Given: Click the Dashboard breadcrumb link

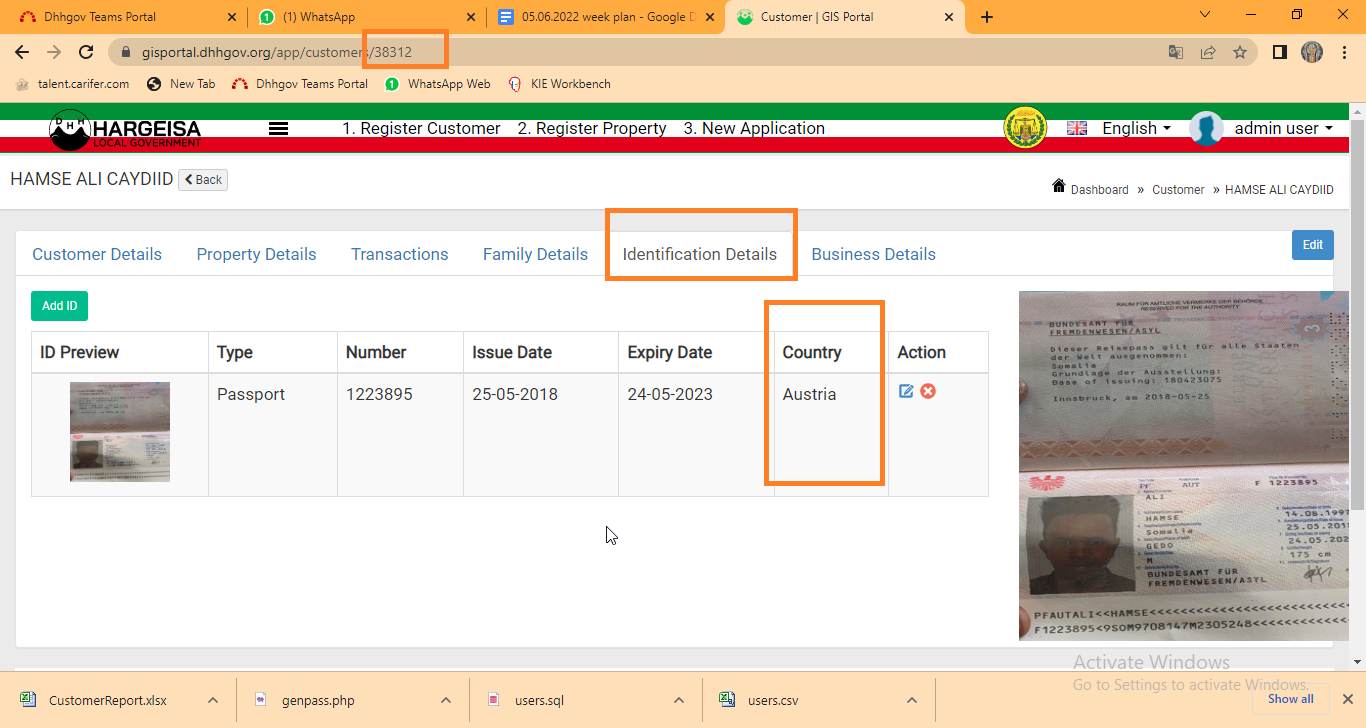Looking at the screenshot, I should coord(1099,189).
